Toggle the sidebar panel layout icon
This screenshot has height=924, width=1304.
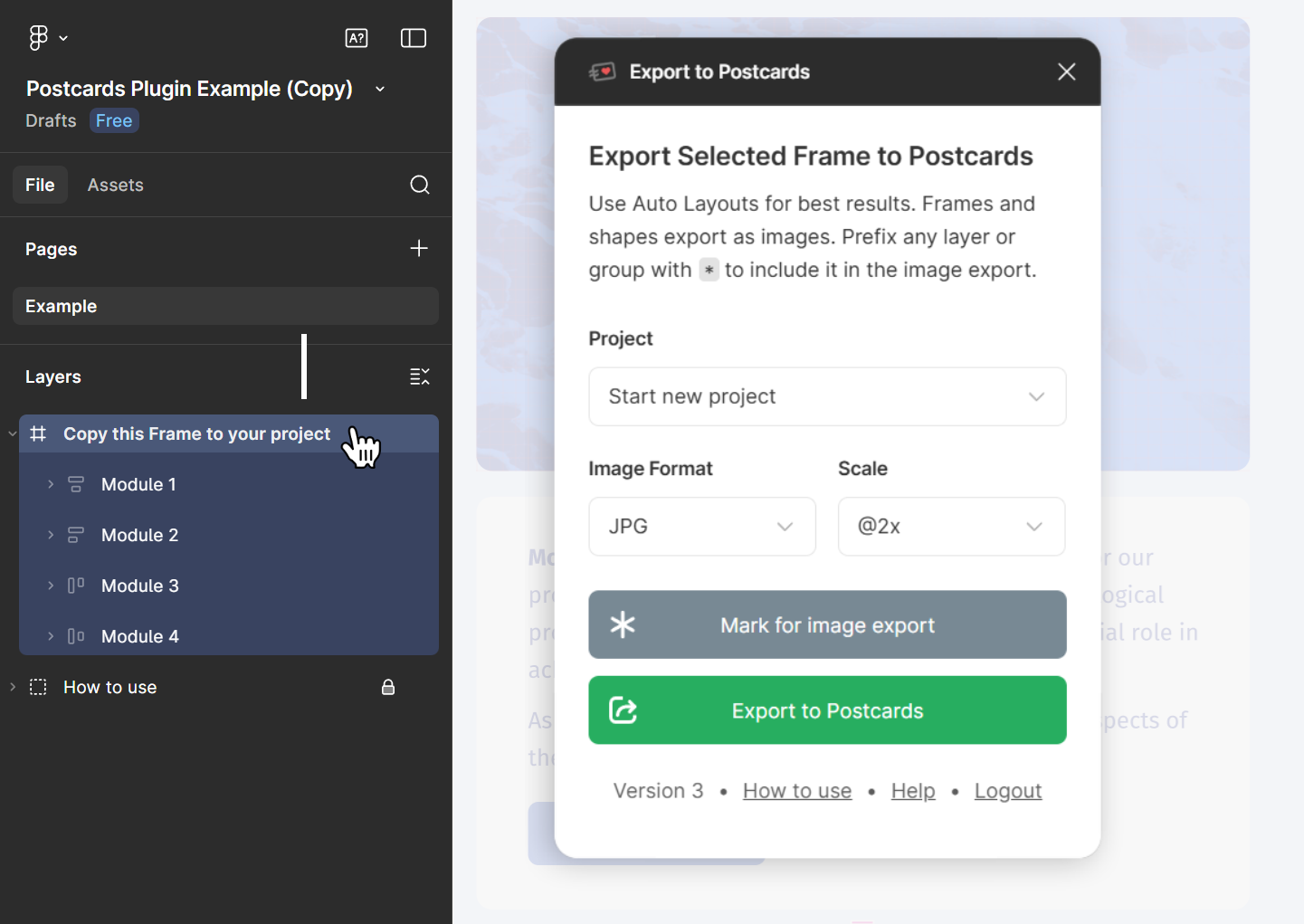pyautogui.click(x=414, y=38)
